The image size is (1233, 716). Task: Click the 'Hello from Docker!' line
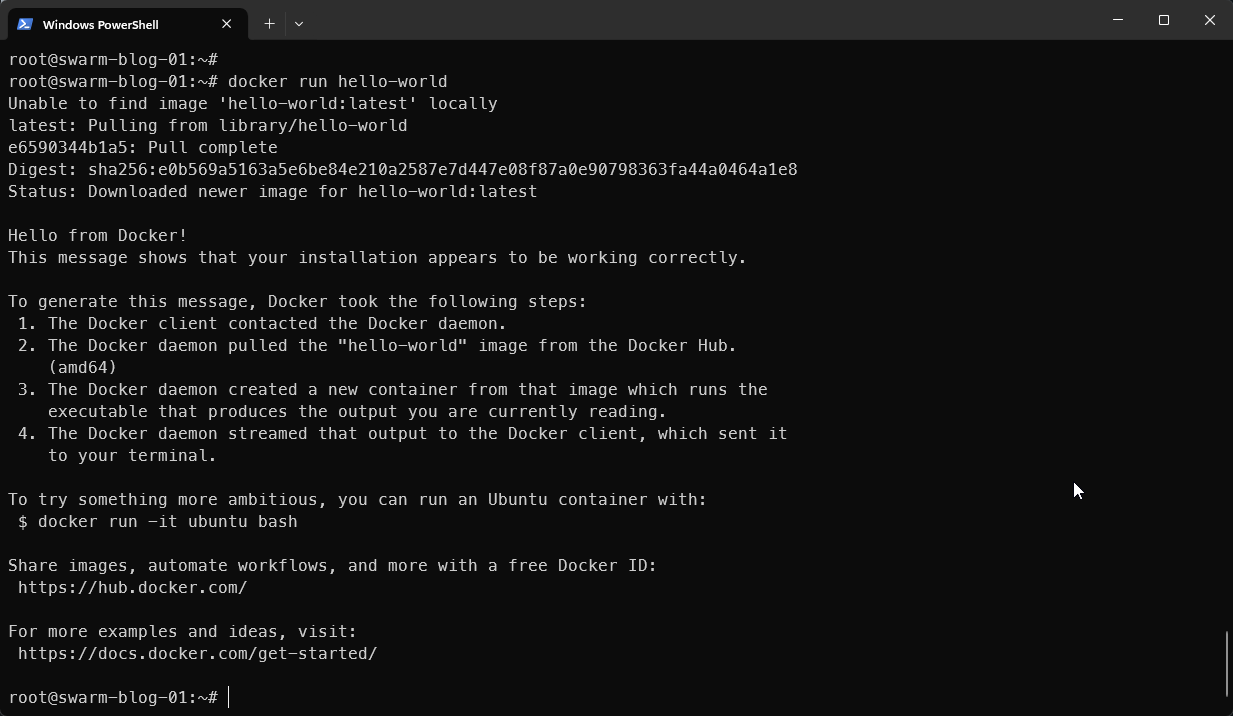[98, 235]
